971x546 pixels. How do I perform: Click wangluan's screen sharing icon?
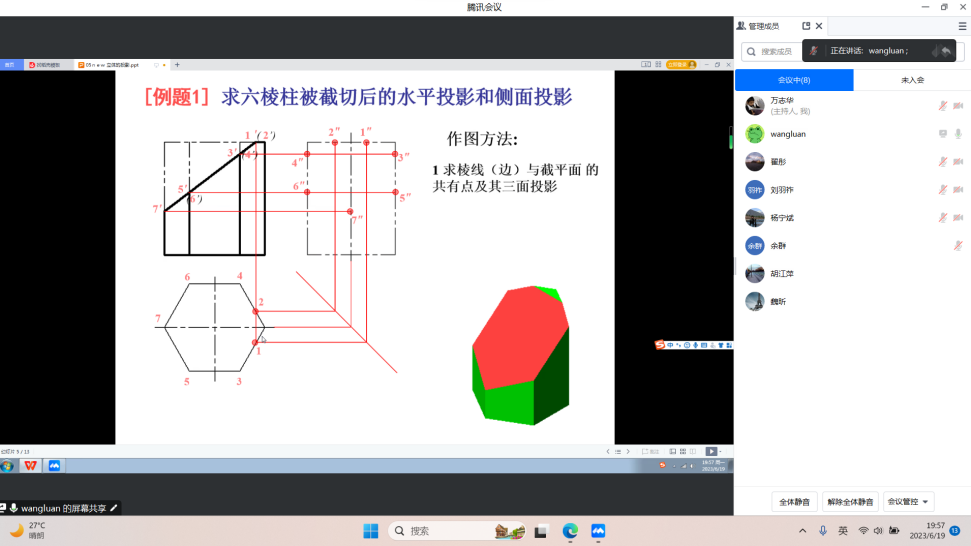point(942,134)
